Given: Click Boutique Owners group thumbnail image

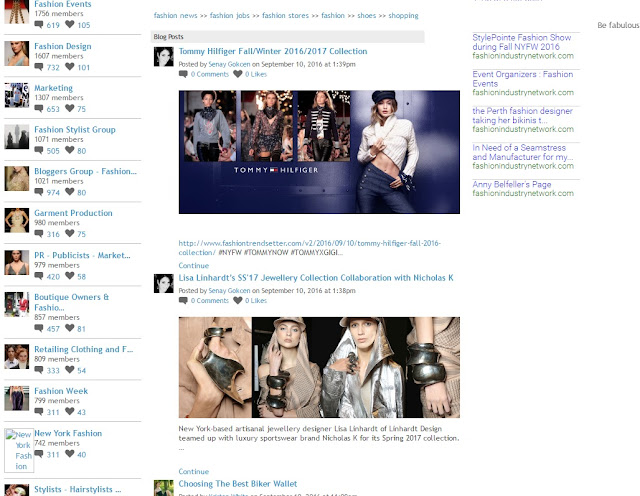Looking at the screenshot, I should [x=17, y=304].
